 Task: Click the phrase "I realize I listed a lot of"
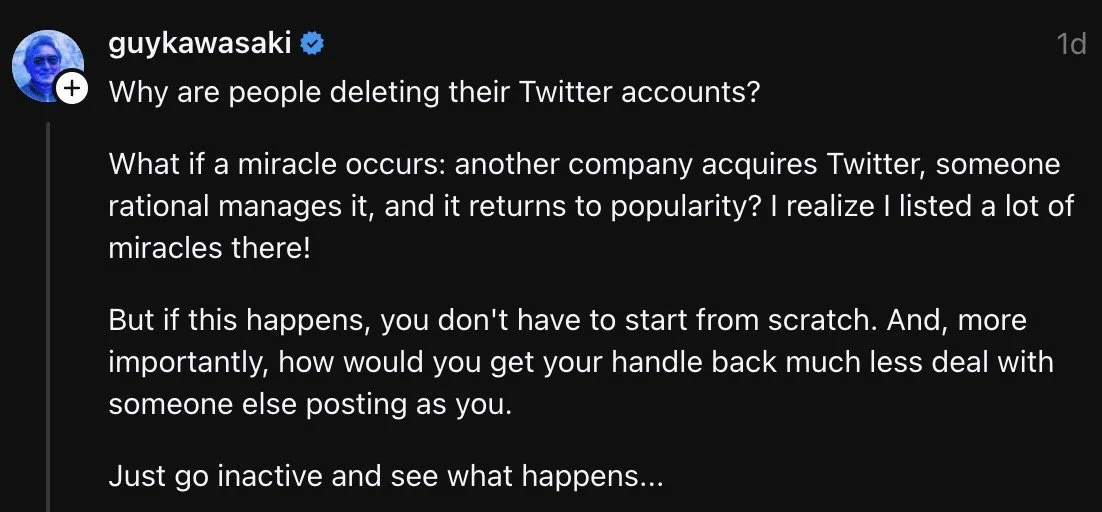coord(922,206)
